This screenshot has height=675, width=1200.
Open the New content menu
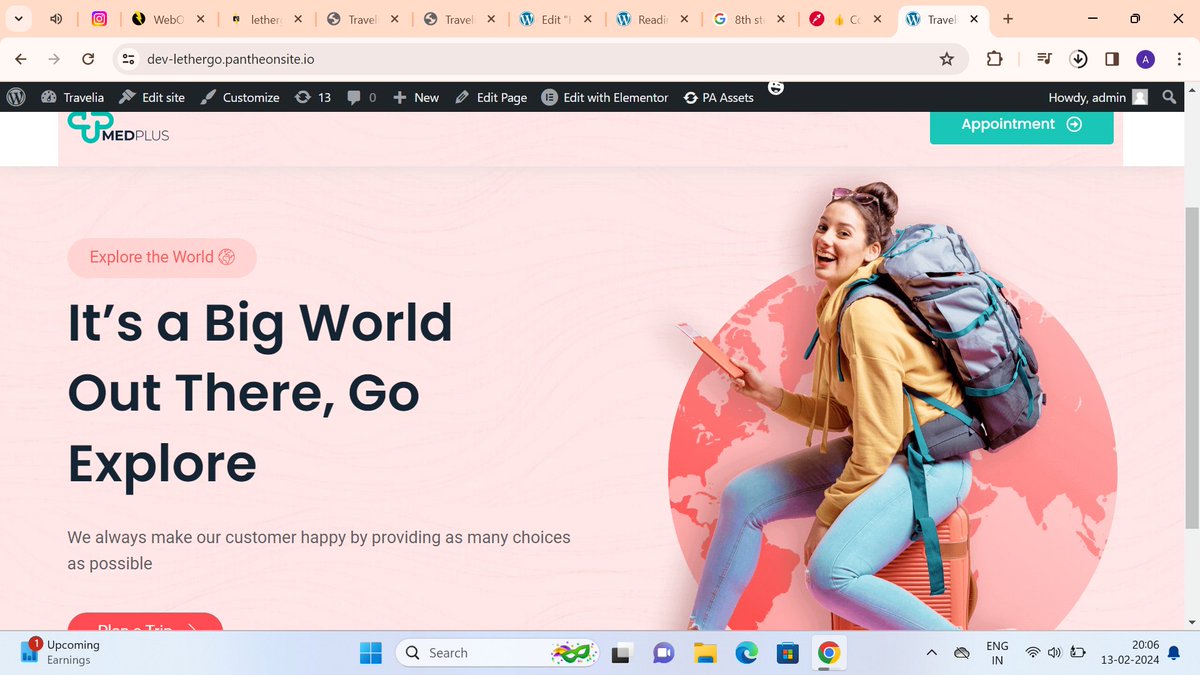point(416,97)
